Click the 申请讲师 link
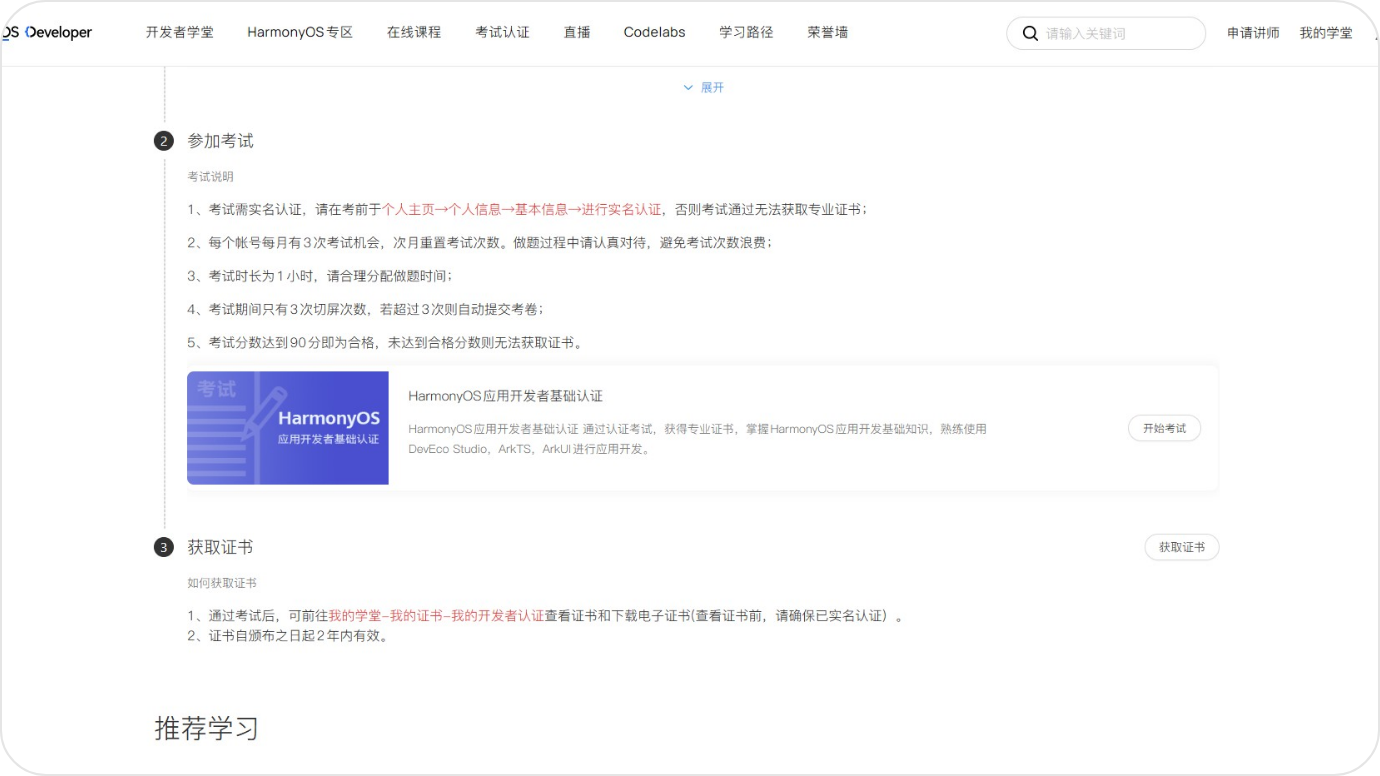Screen dimensions: 1380x776 (1253, 33)
